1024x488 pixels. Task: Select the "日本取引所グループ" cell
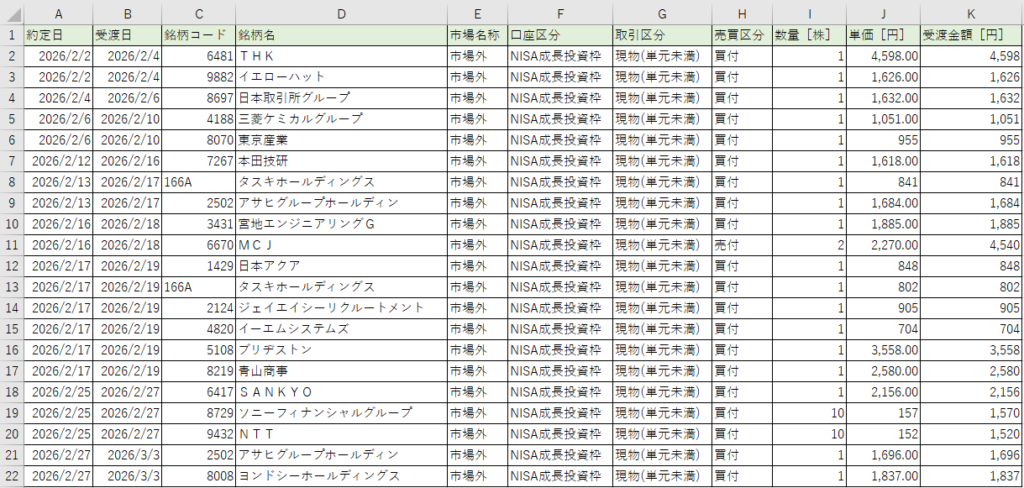coord(340,97)
